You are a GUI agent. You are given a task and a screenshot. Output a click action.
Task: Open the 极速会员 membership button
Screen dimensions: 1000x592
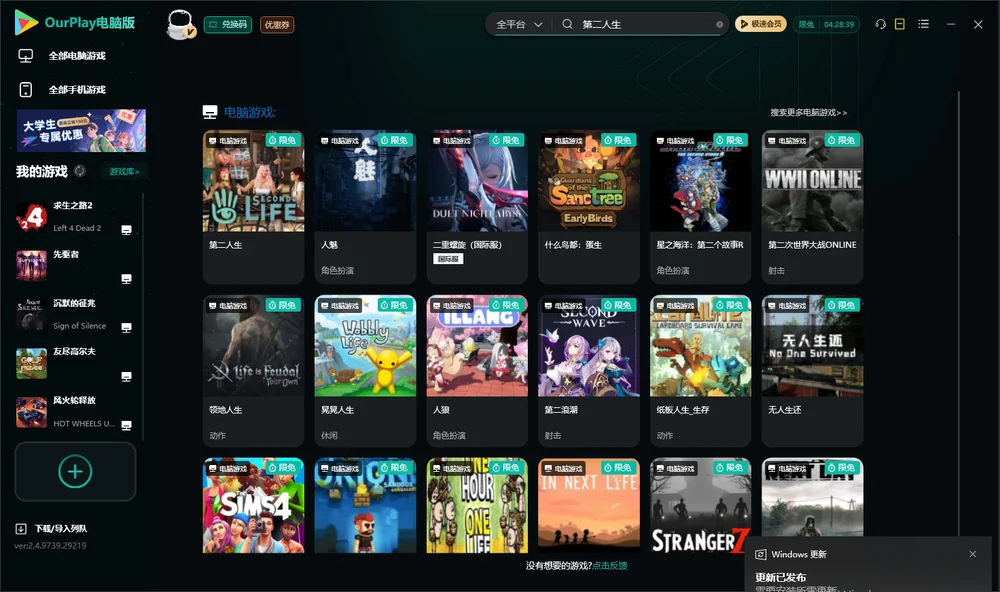pyautogui.click(x=760, y=24)
